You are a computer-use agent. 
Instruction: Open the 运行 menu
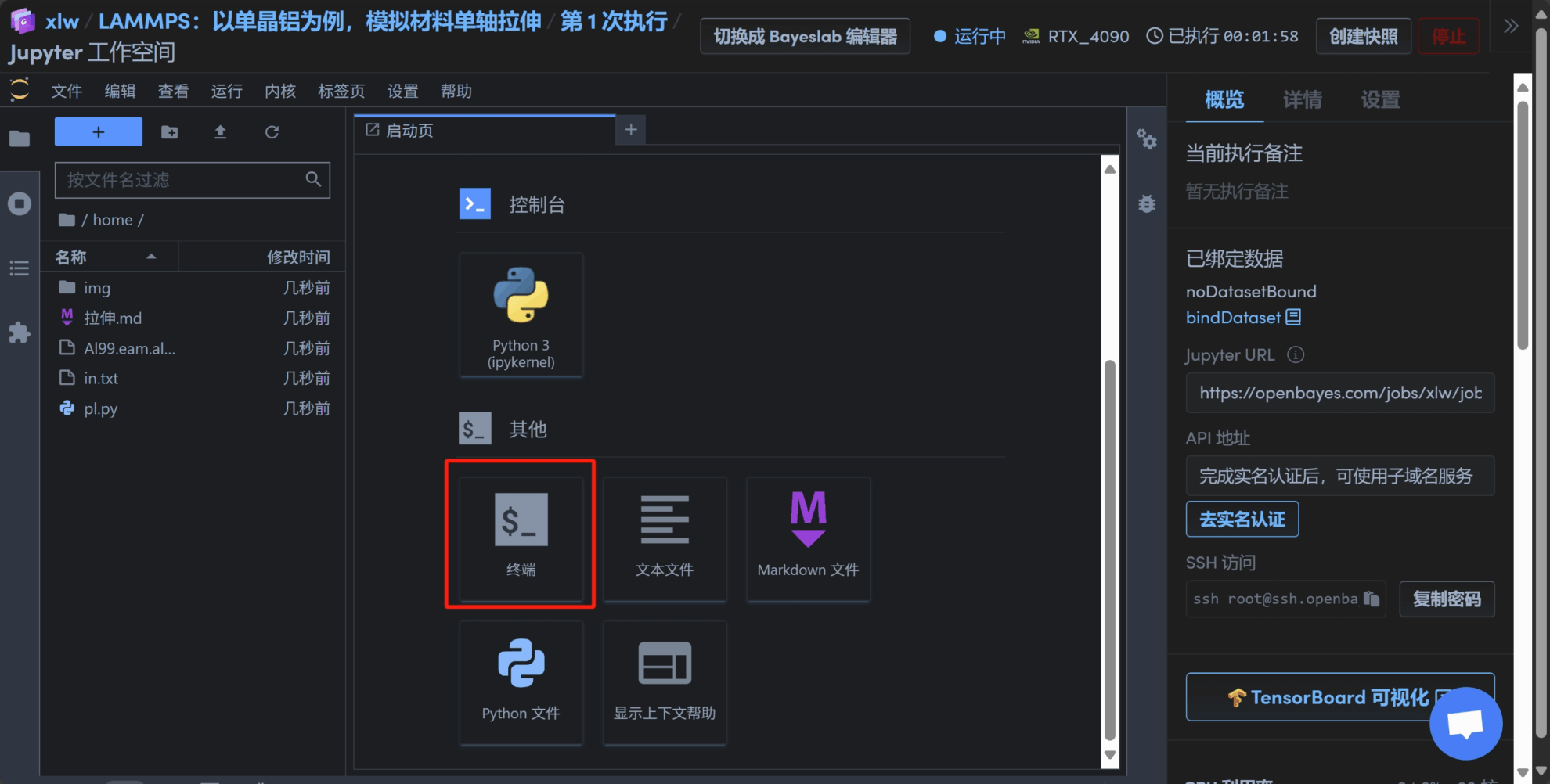click(x=226, y=92)
